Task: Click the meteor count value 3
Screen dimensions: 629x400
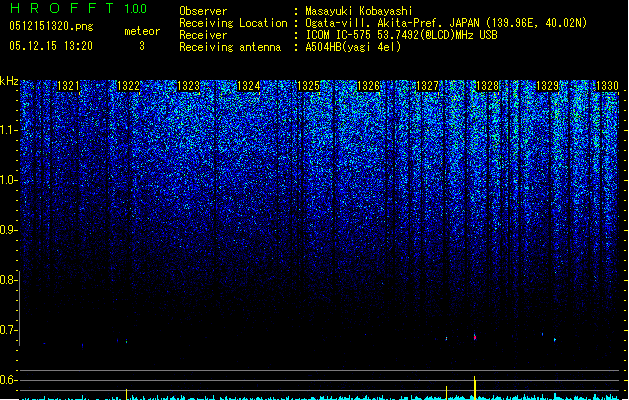Action: click(142, 46)
